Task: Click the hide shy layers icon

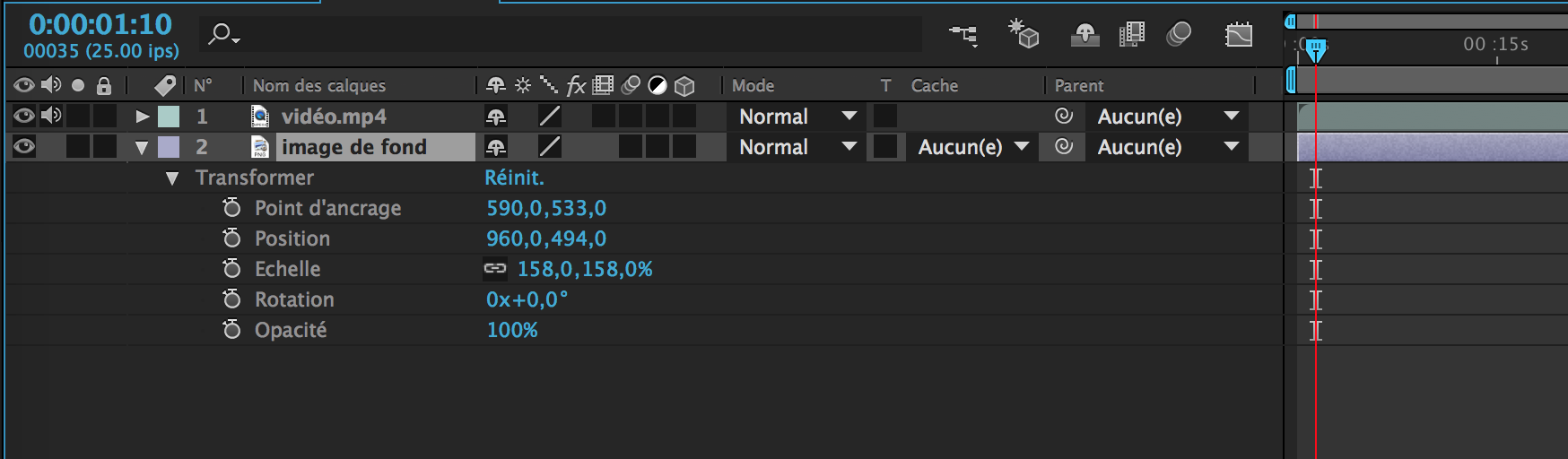Action: tap(1085, 35)
